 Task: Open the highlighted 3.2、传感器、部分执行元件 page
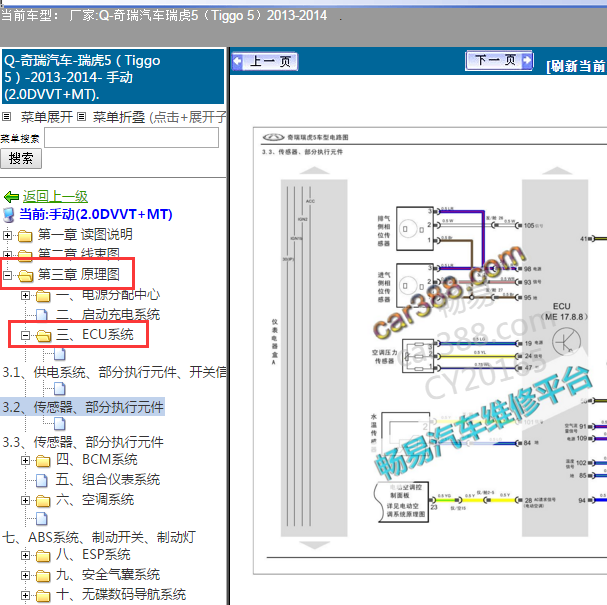pos(83,407)
